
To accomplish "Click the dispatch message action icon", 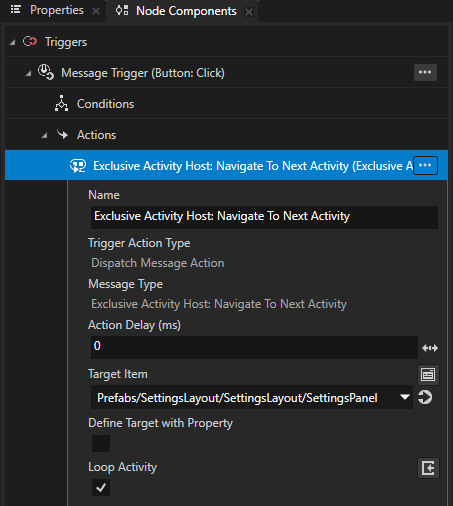I will [78, 166].
